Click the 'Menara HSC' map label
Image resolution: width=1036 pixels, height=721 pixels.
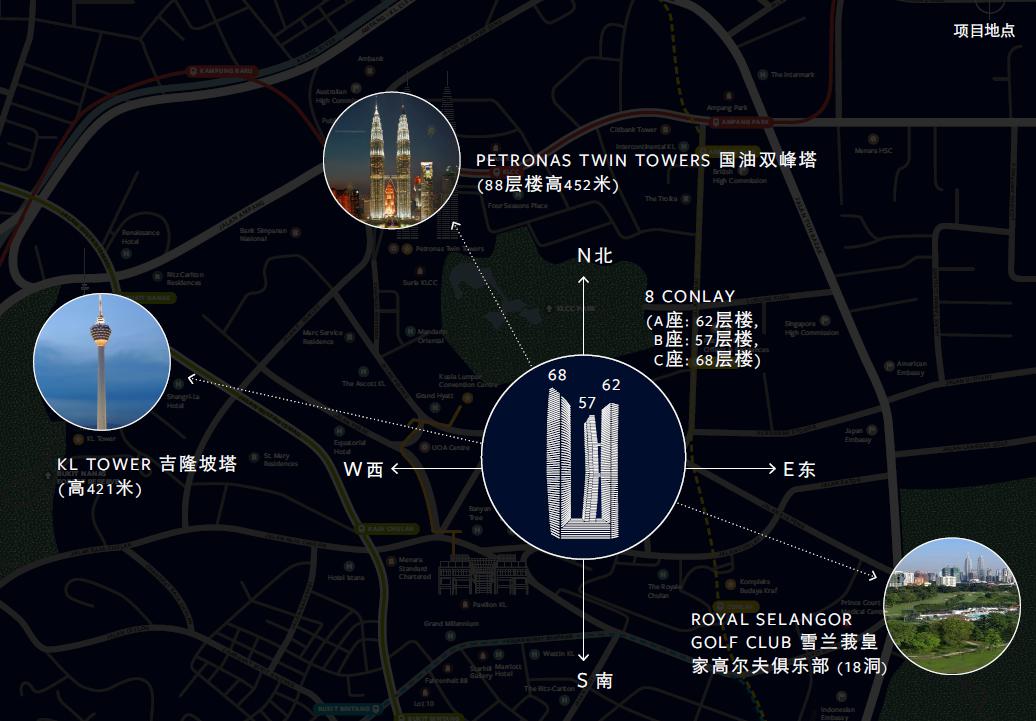pyautogui.click(x=873, y=151)
